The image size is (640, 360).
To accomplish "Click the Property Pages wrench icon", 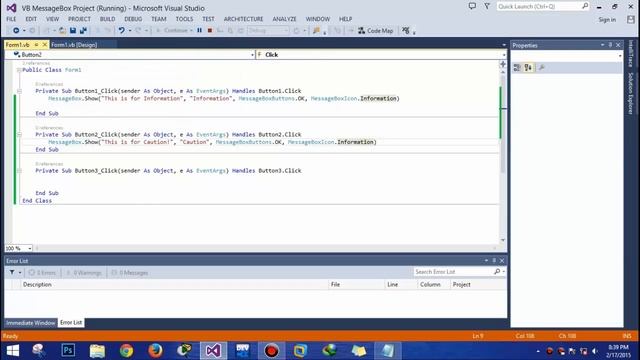I will point(542,68).
